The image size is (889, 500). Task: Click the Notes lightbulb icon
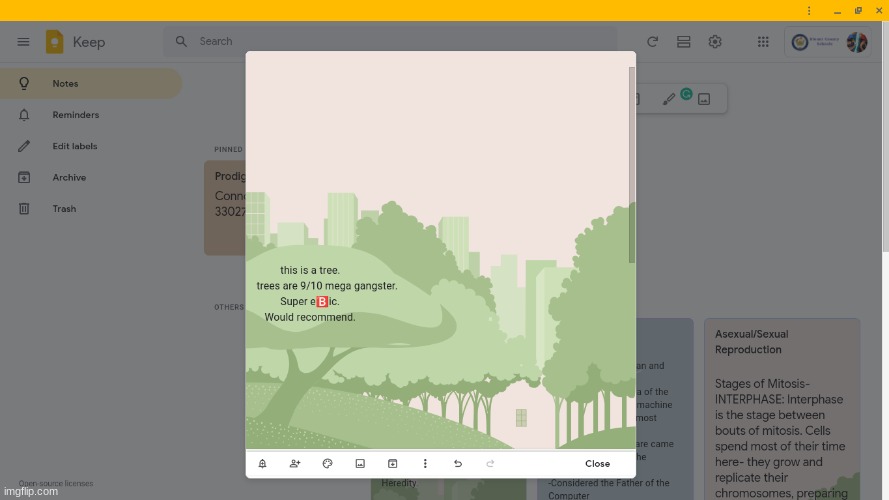[x=24, y=83]
